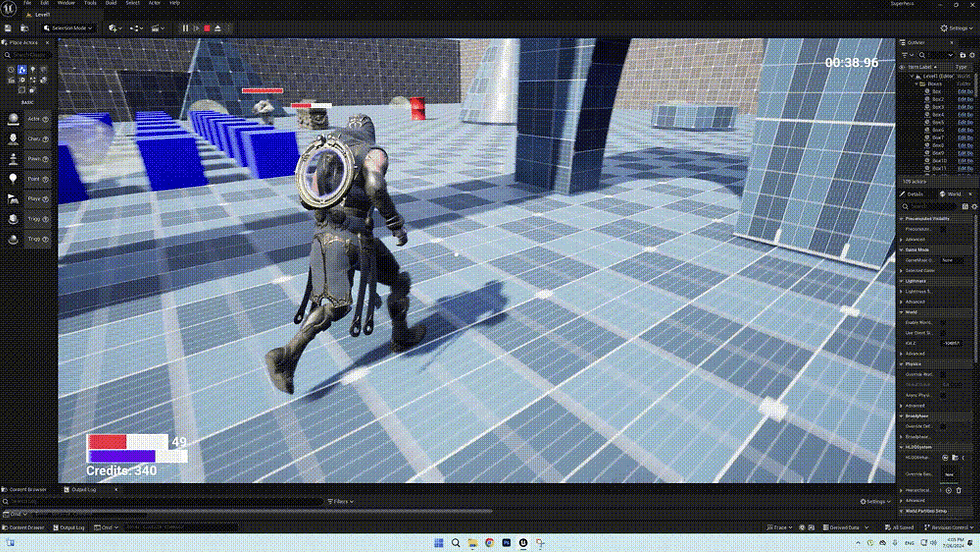The width and height of the screenshot is (980, 552).
Task: Toggle the Use Client Side Level Streaming checkbox
Action: (x=943, y=333)
